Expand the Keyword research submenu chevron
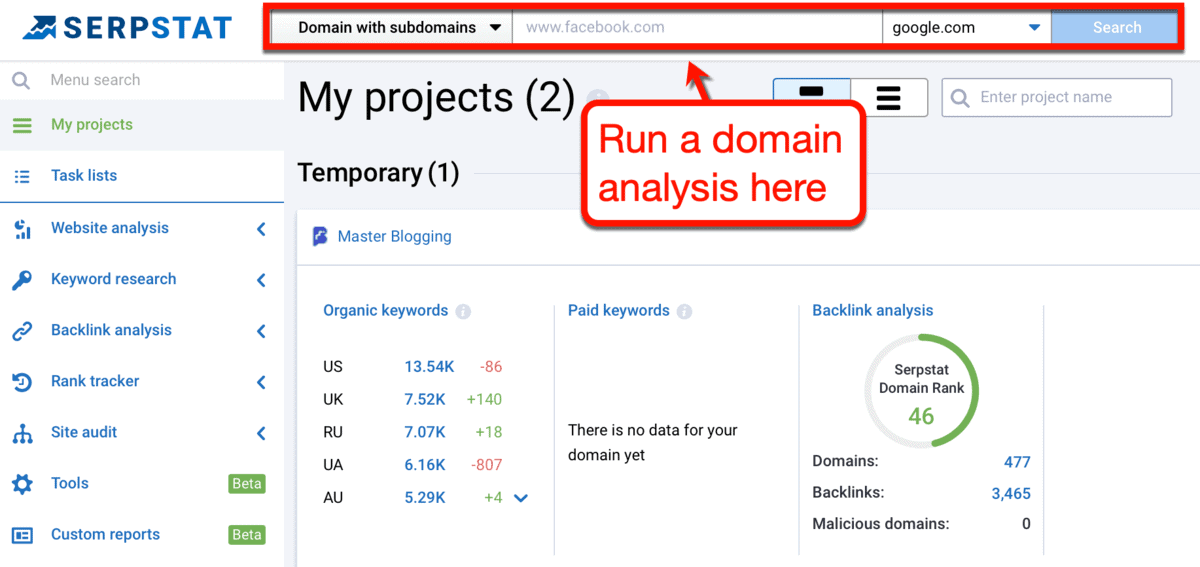Screen dimensions: 1200x567 coord(262,280)
